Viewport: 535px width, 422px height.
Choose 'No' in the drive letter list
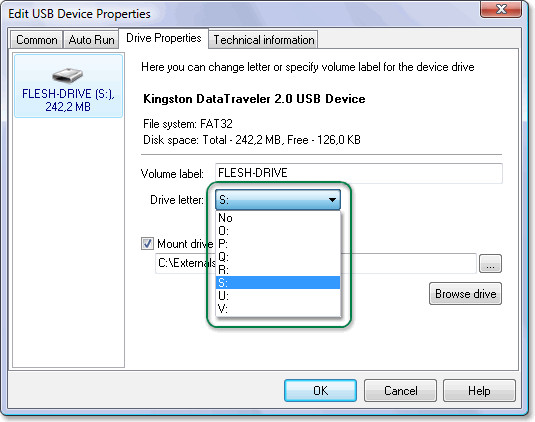tap(278, 218)
